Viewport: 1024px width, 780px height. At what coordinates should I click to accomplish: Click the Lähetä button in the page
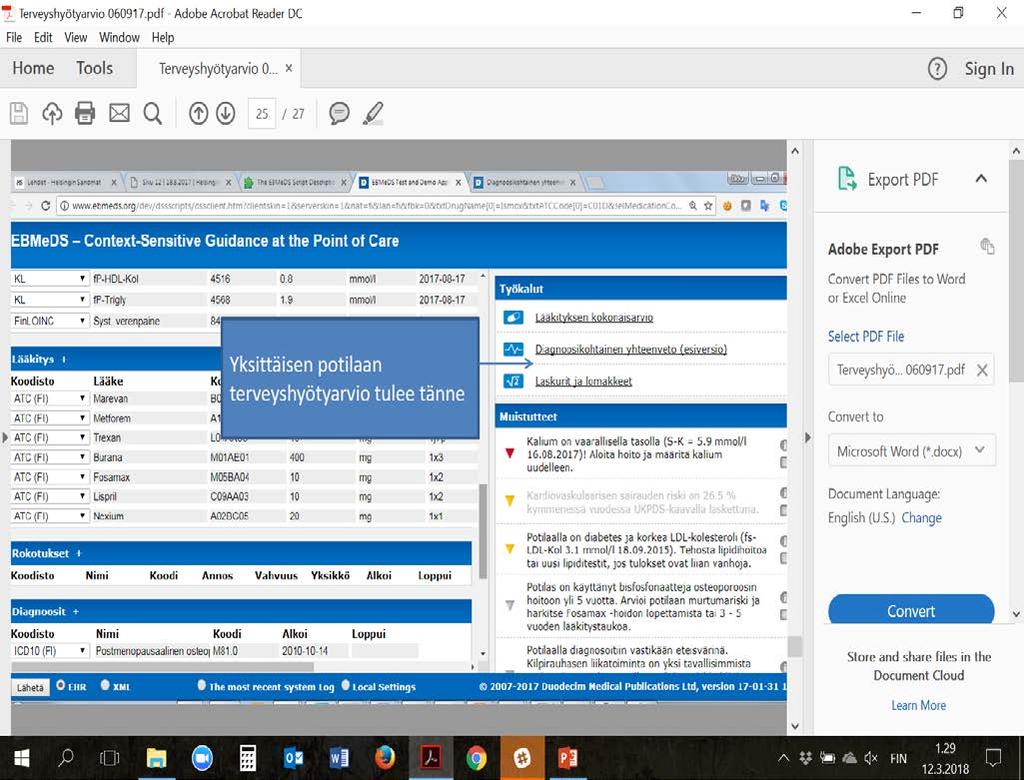pyautogui.click(x=30, y=687)
